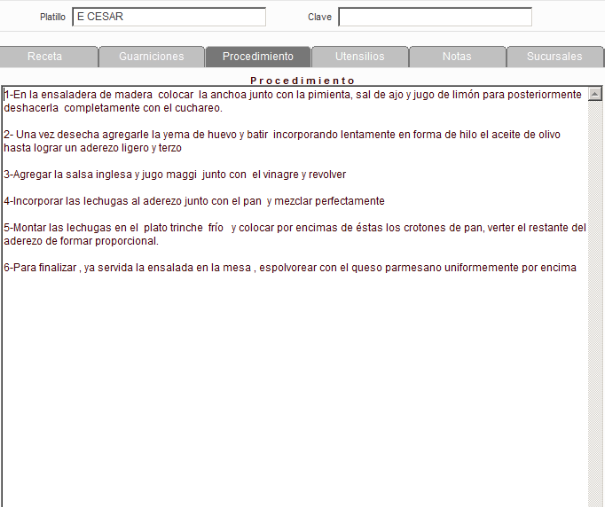This screenshot has height=507, width=605.
Task: Select the Procedimiento tab
Action: pos(258,57)
